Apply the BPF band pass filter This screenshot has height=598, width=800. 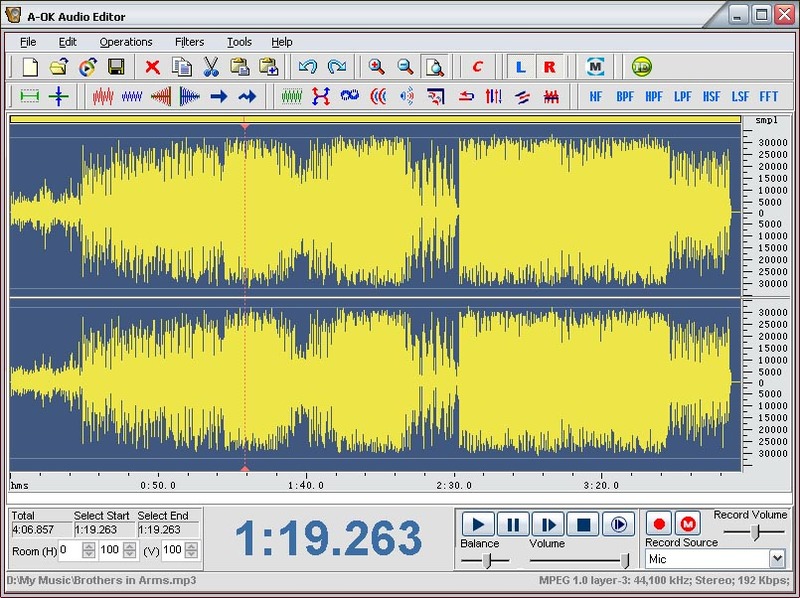click(x=624, y=96)
